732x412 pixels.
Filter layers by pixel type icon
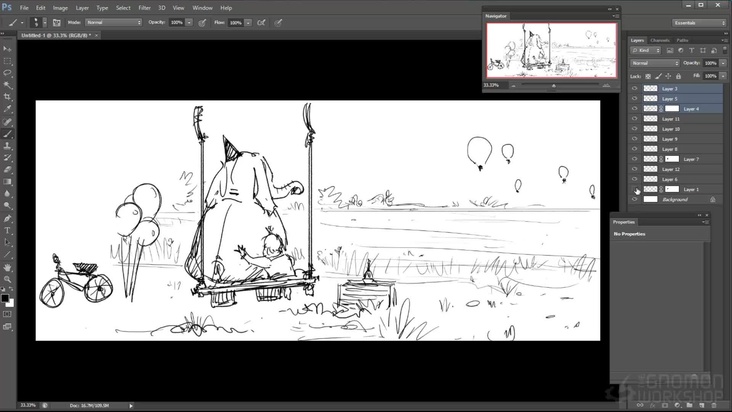[x=669, y=50]
